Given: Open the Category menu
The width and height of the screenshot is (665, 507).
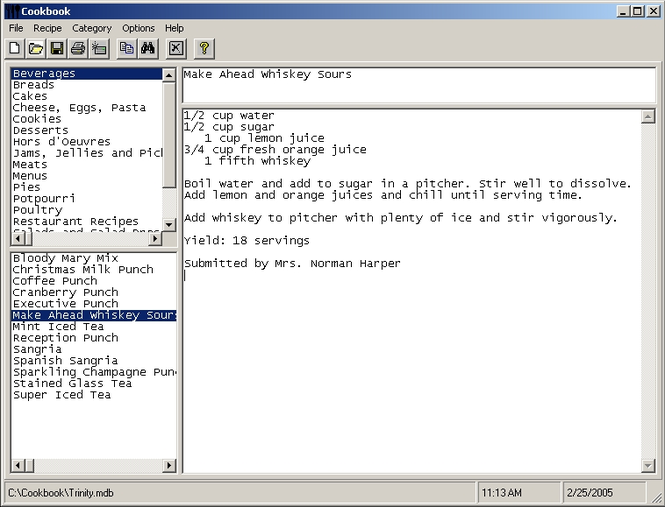Looking at the screenshot, I should click(92, 28).
